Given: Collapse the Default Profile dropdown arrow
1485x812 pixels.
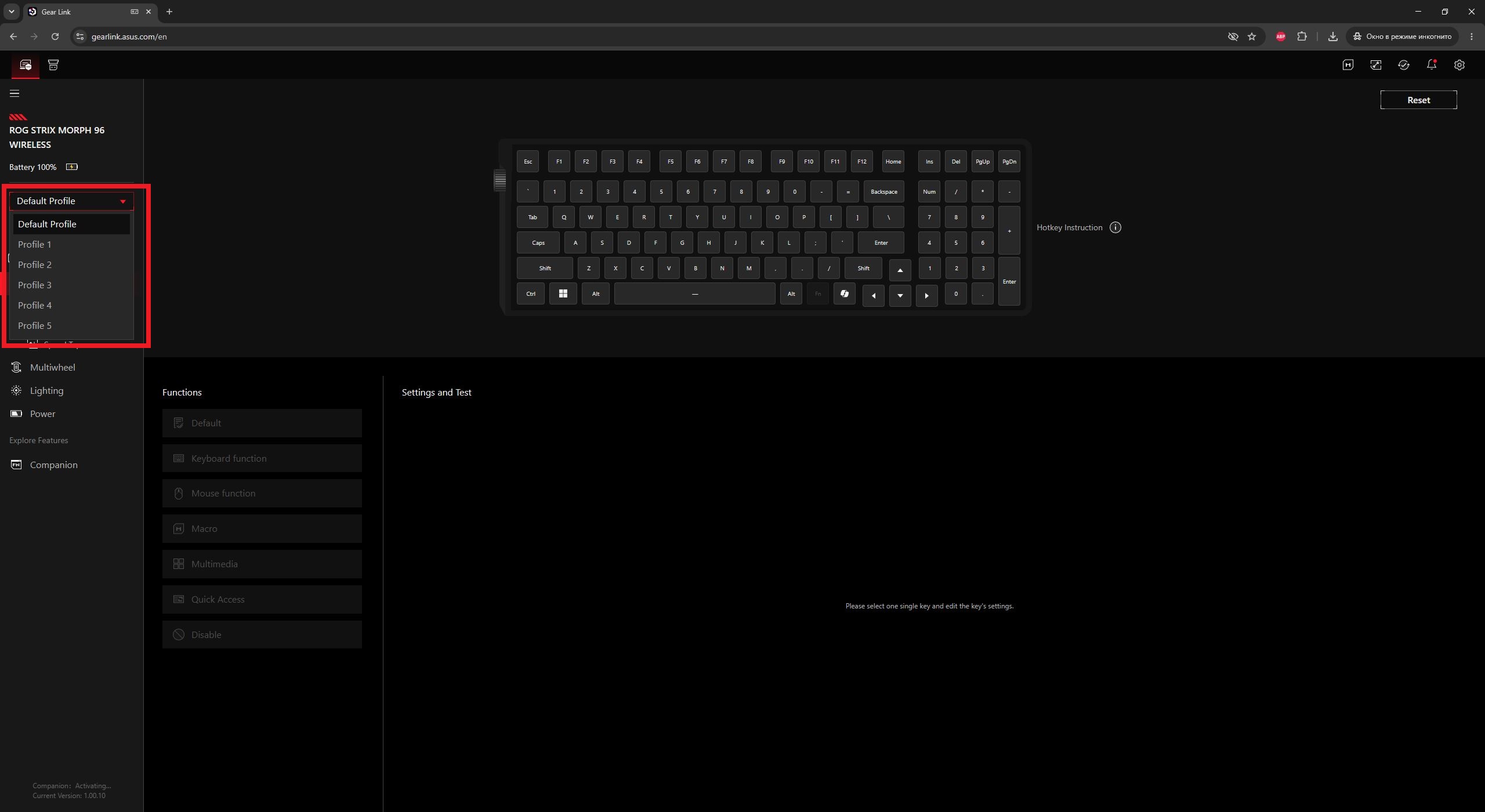Looking at the screenshot, I should tap(123, 201).
